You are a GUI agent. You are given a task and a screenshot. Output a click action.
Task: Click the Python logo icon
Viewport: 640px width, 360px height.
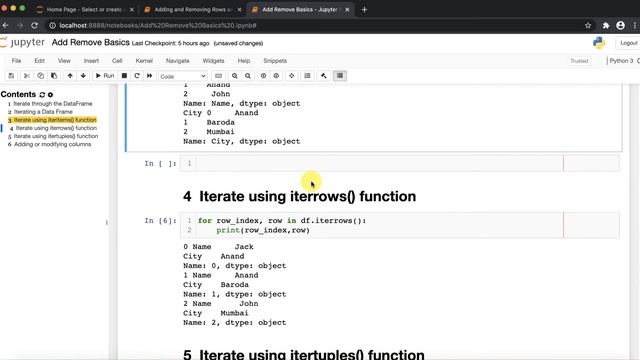(599, 43)
